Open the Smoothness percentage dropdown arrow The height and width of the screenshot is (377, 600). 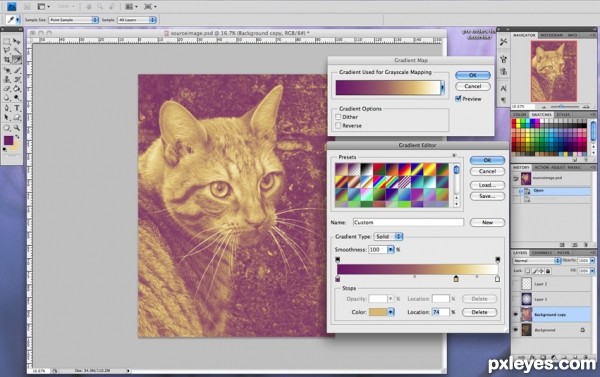390,250
